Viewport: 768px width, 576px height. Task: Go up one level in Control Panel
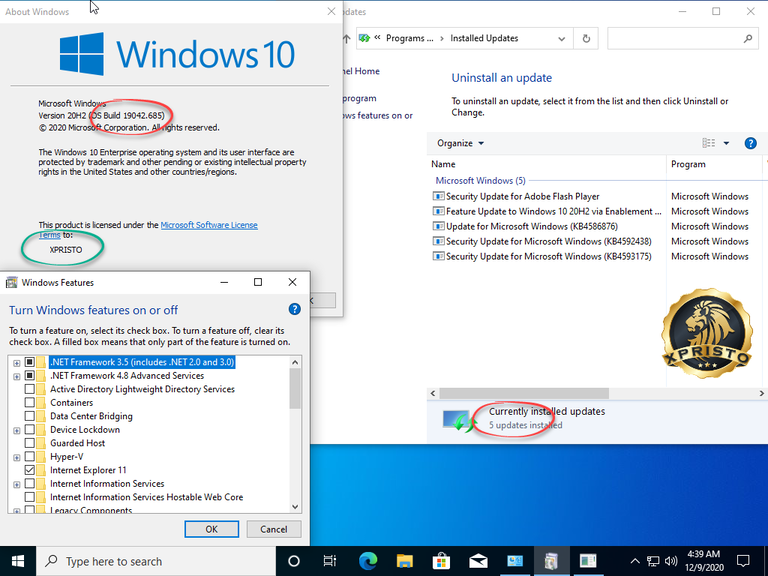[347, 38]
